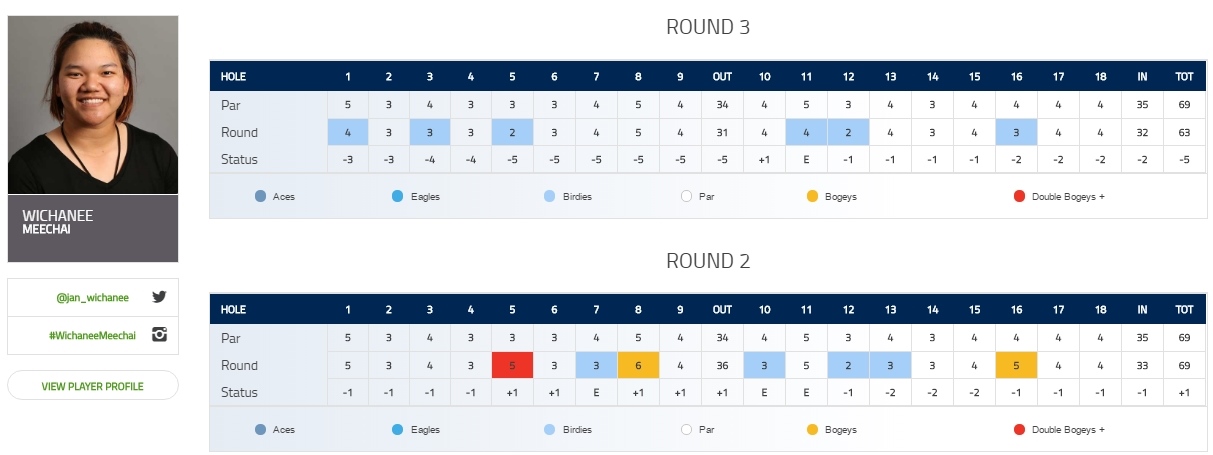The image size is (1213, 455).
Task: Click the Round 3 Aces legend dot
Action: pyautogui.click(x=261, y=196)
